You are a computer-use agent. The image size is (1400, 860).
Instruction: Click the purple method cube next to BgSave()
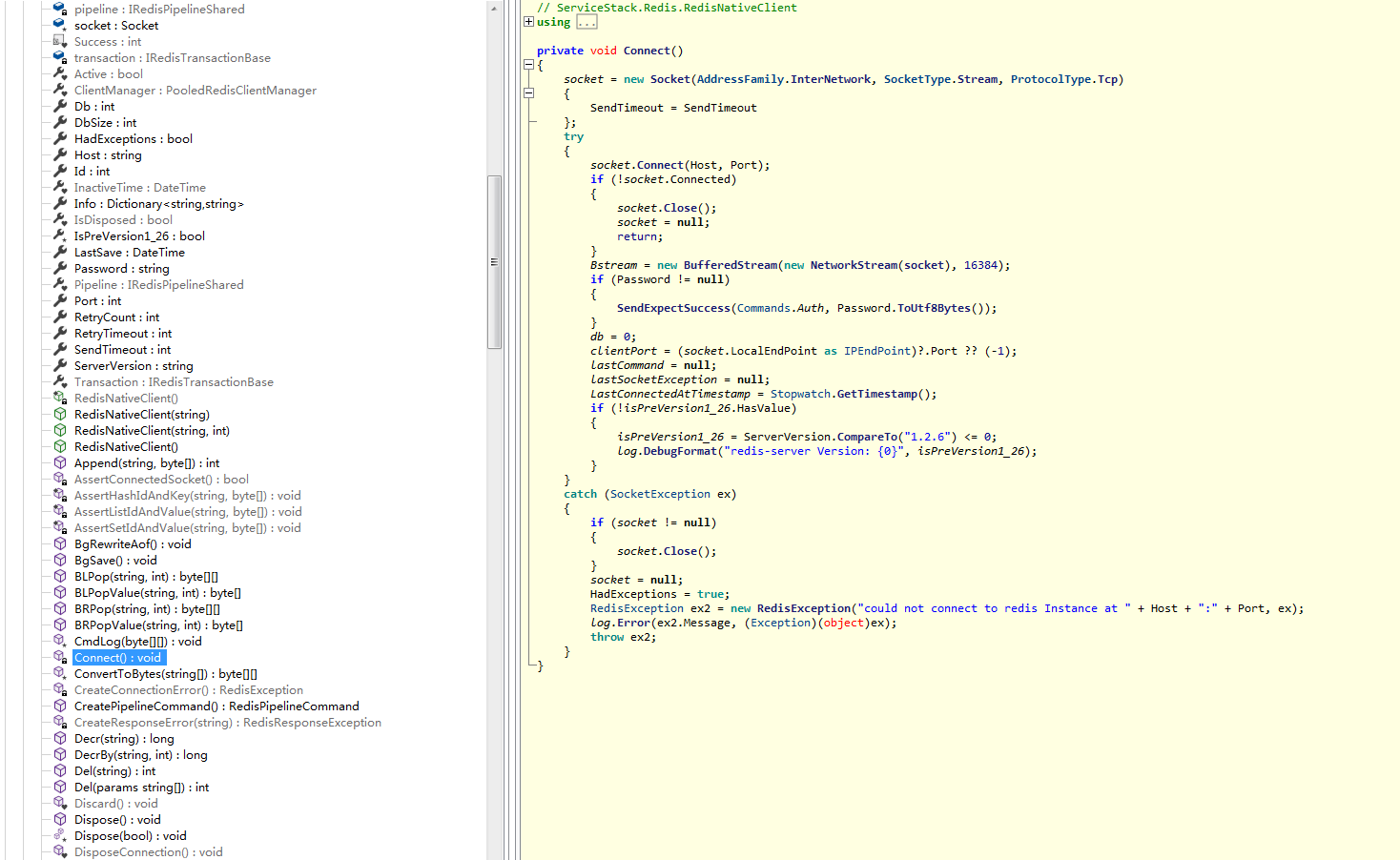pyautogui.click(x=60, y=560)
